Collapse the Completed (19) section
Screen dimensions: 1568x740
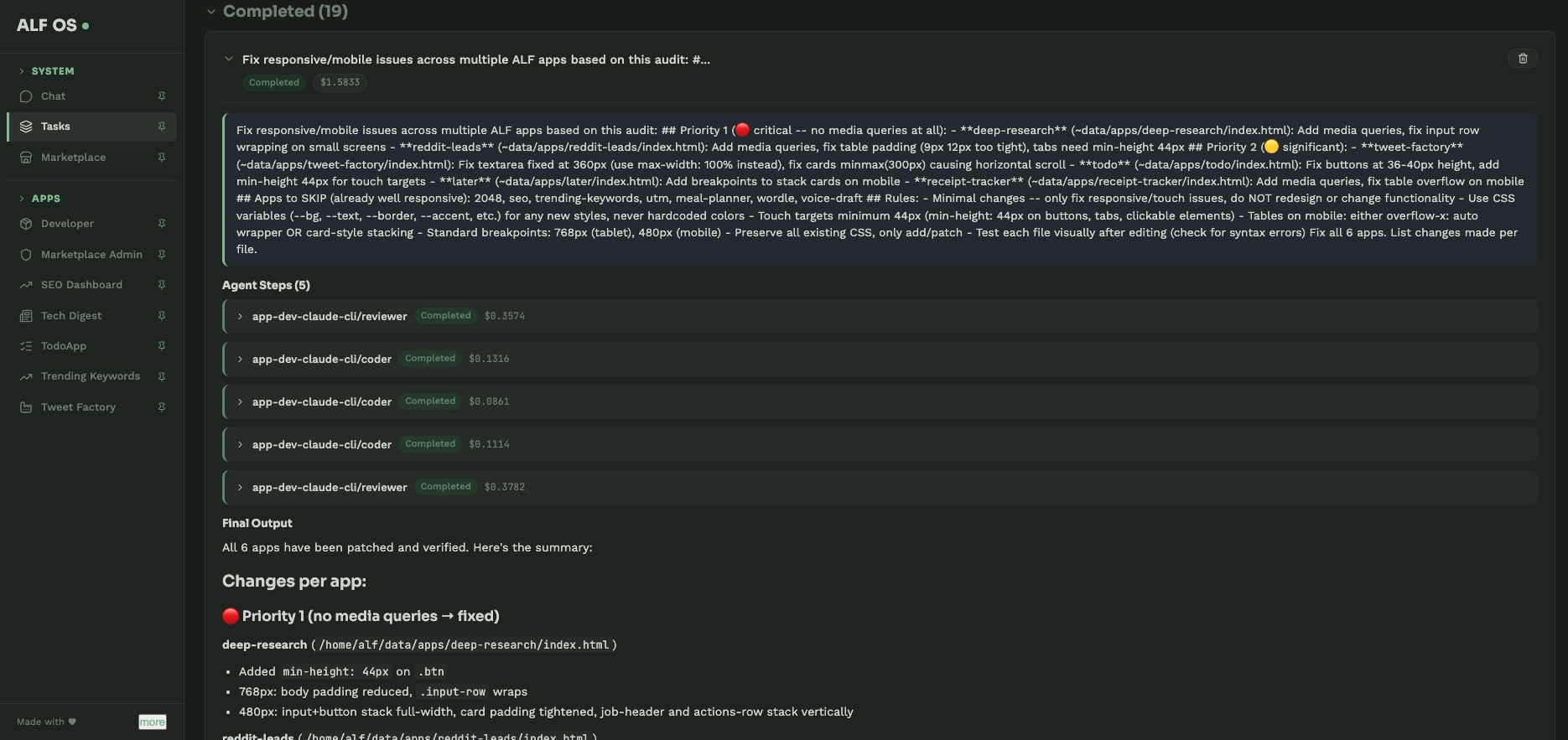coord(211,12)
